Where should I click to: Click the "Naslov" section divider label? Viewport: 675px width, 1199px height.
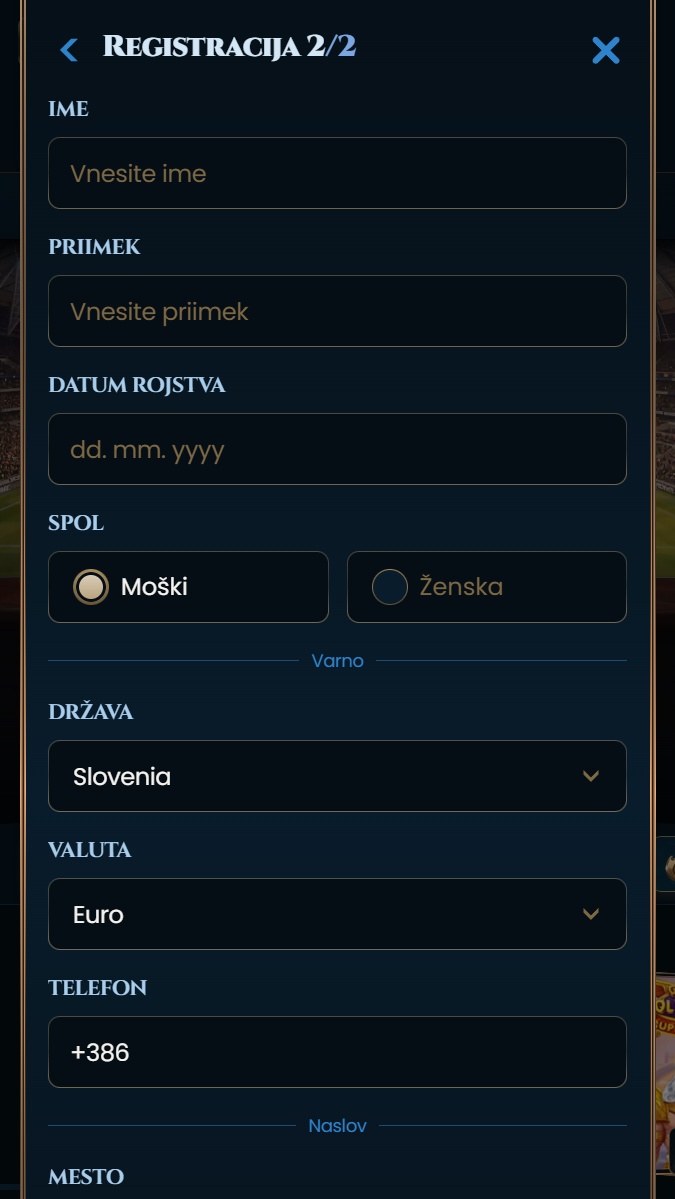tap(337, 1126)
